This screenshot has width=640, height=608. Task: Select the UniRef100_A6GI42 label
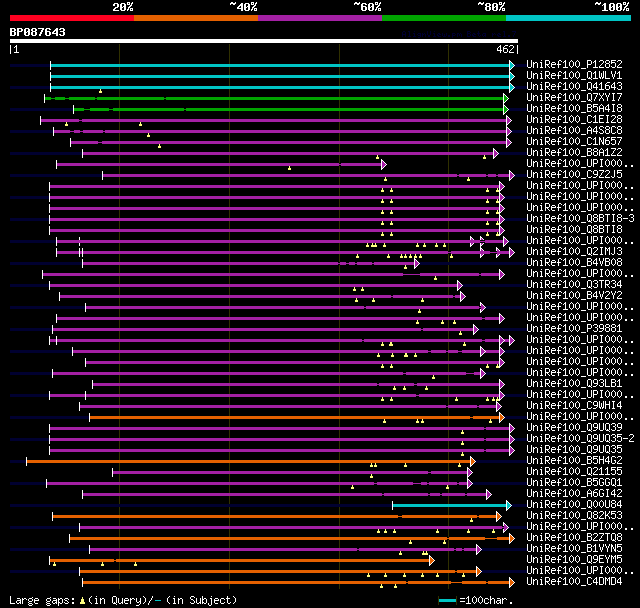point(574,494)
